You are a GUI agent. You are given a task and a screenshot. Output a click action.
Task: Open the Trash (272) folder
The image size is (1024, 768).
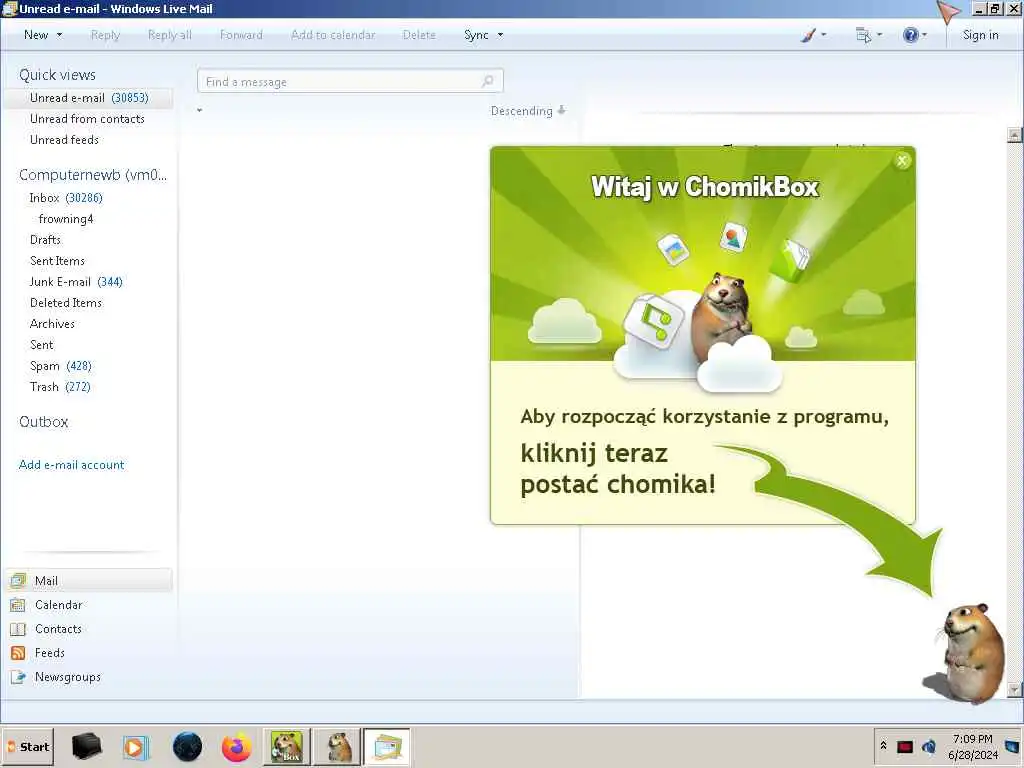tap(60, 387)
